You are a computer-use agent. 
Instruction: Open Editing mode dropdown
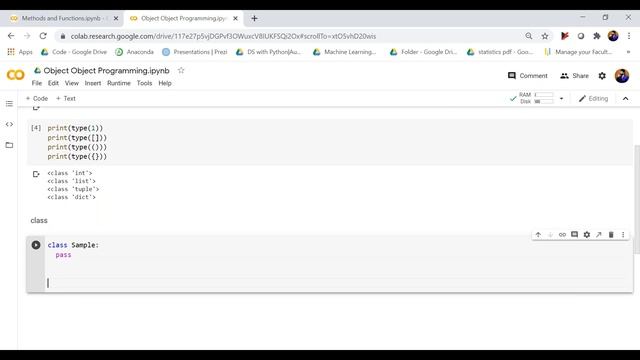(x=593, y=98)
